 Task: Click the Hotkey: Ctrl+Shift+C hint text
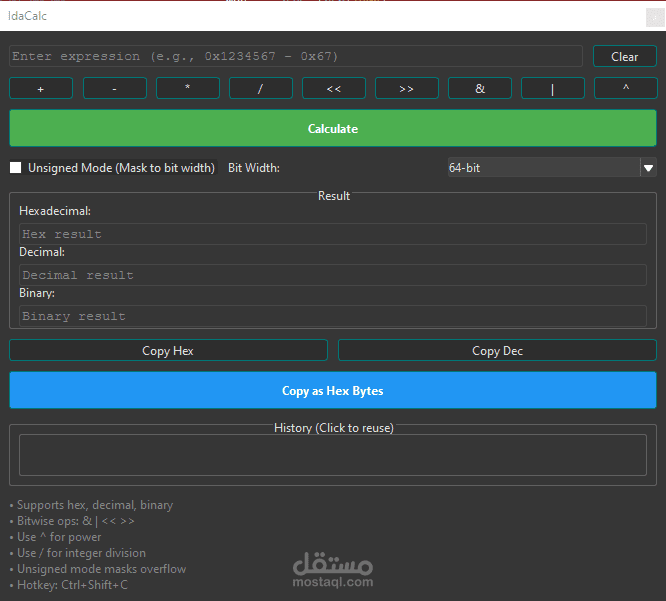69,585
